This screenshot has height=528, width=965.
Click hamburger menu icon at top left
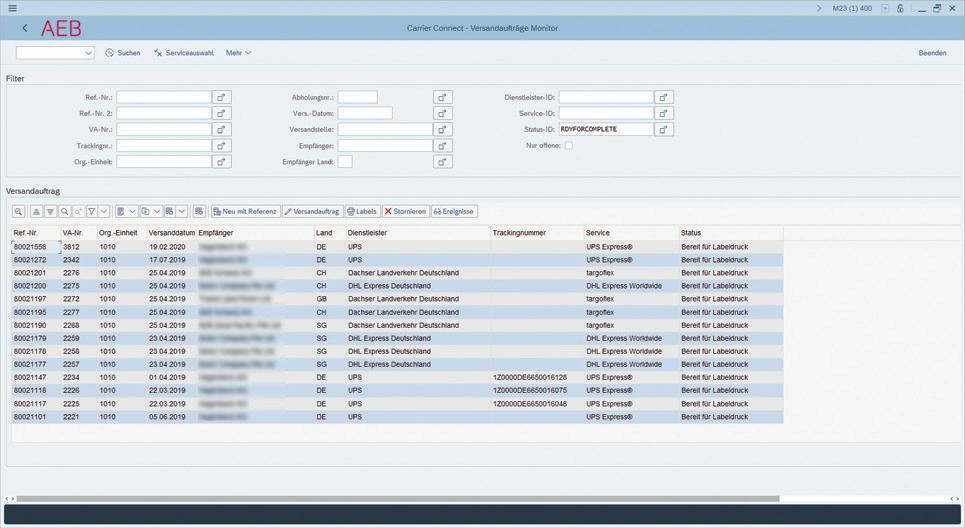(12, 8)
